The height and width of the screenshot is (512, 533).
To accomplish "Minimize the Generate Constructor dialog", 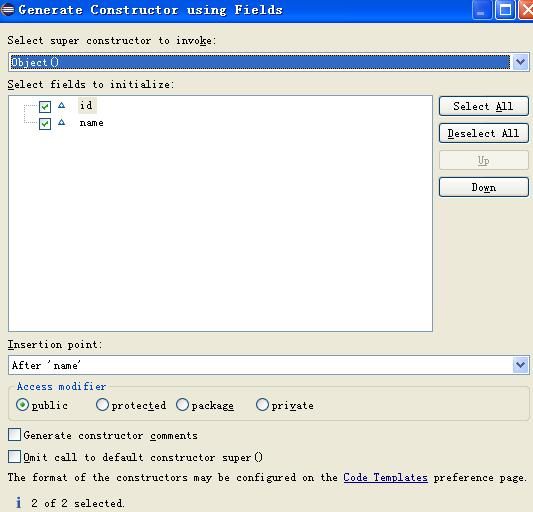I will (x=482, y=10).
